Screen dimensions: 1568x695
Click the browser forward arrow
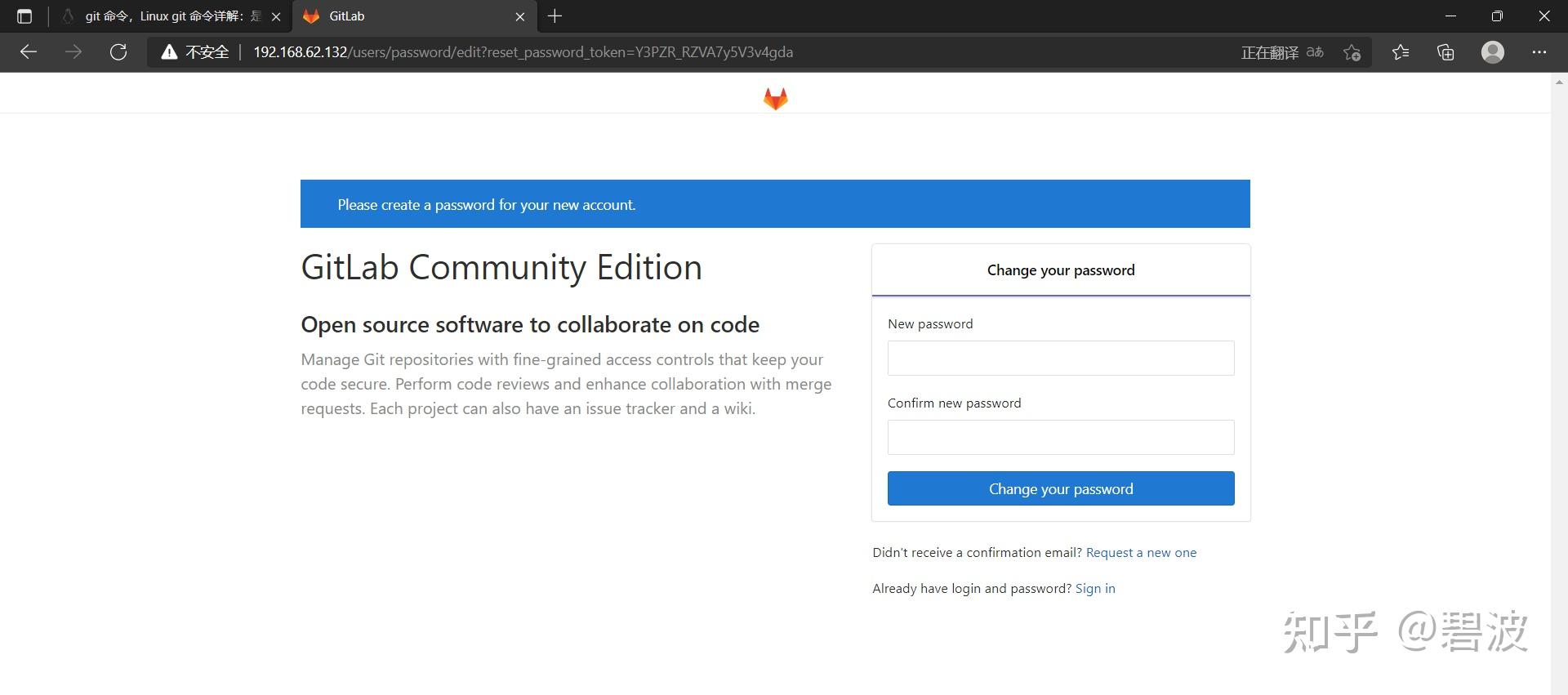click(73, 52)
